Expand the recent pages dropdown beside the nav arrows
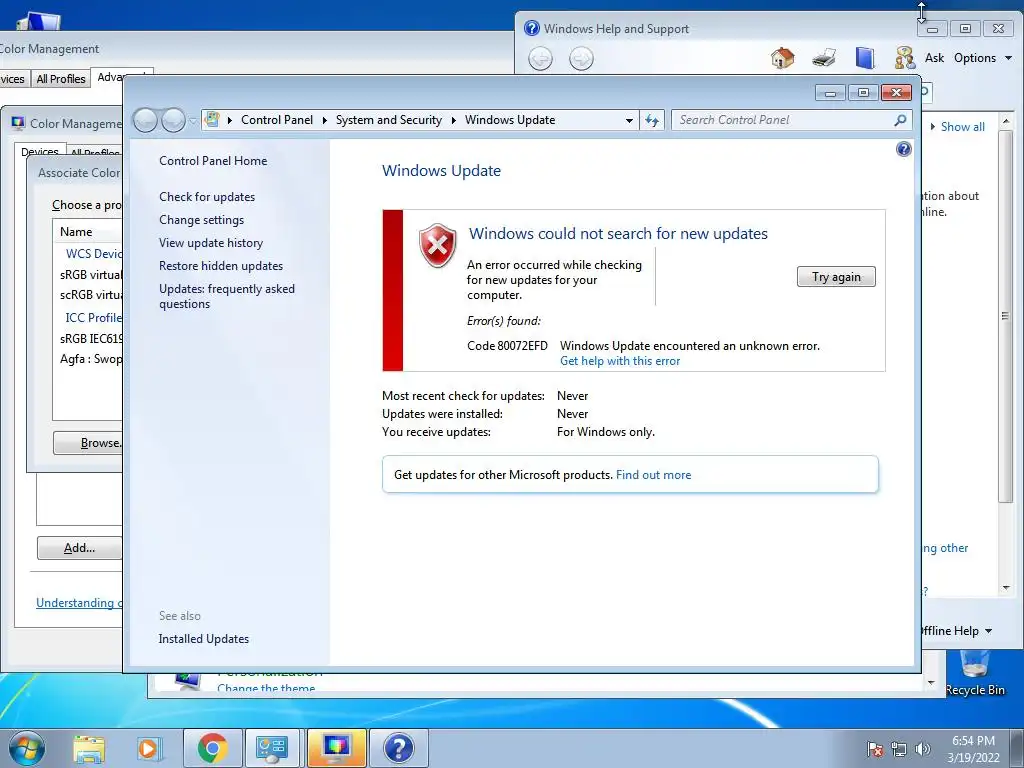Screen dimensions: 1024x768 (193, 121)
